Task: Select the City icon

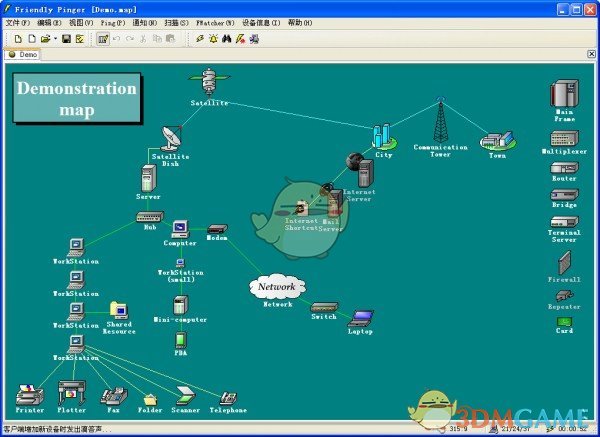Action: (x=384, y=137)
